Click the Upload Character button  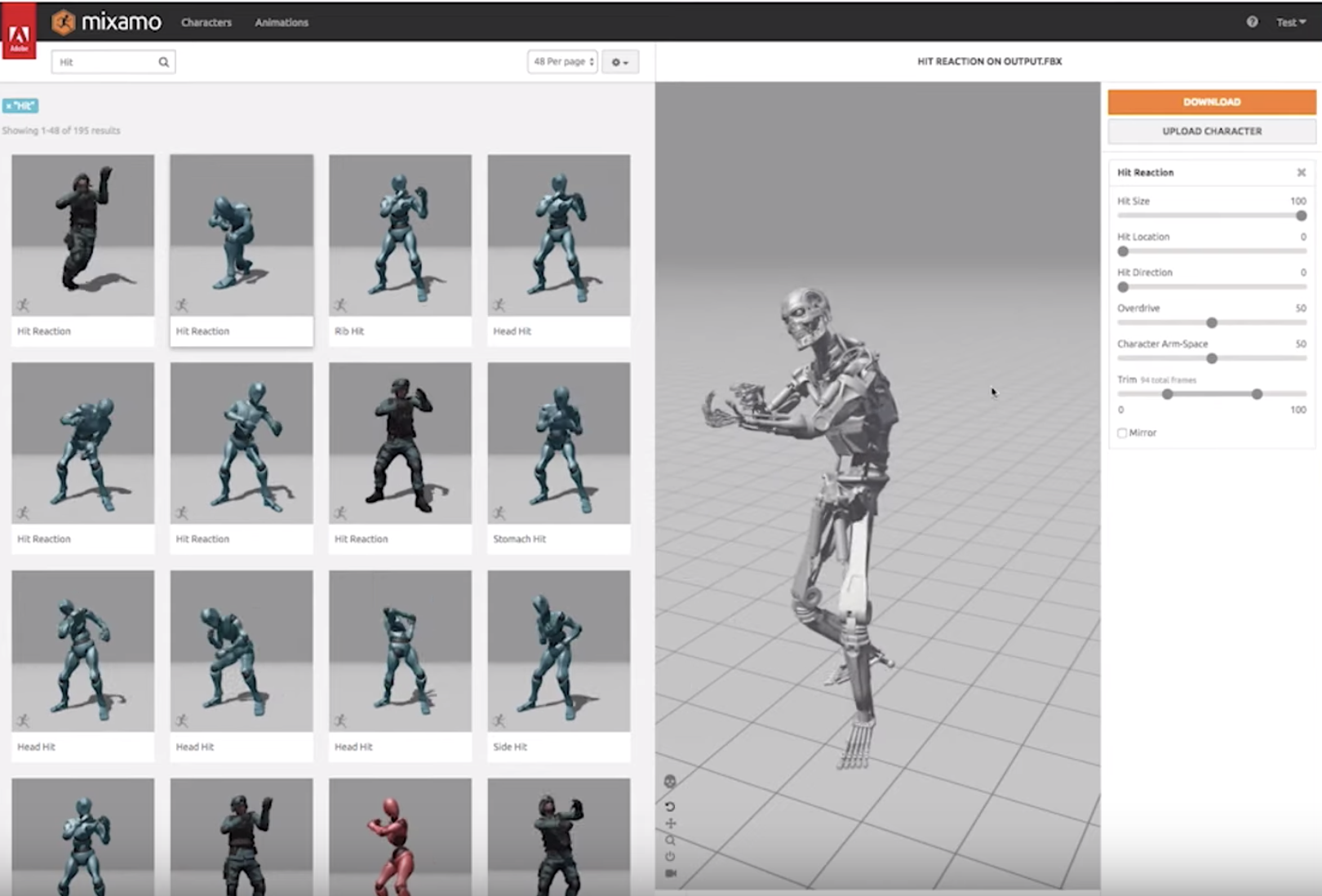tap(1212, 131)
